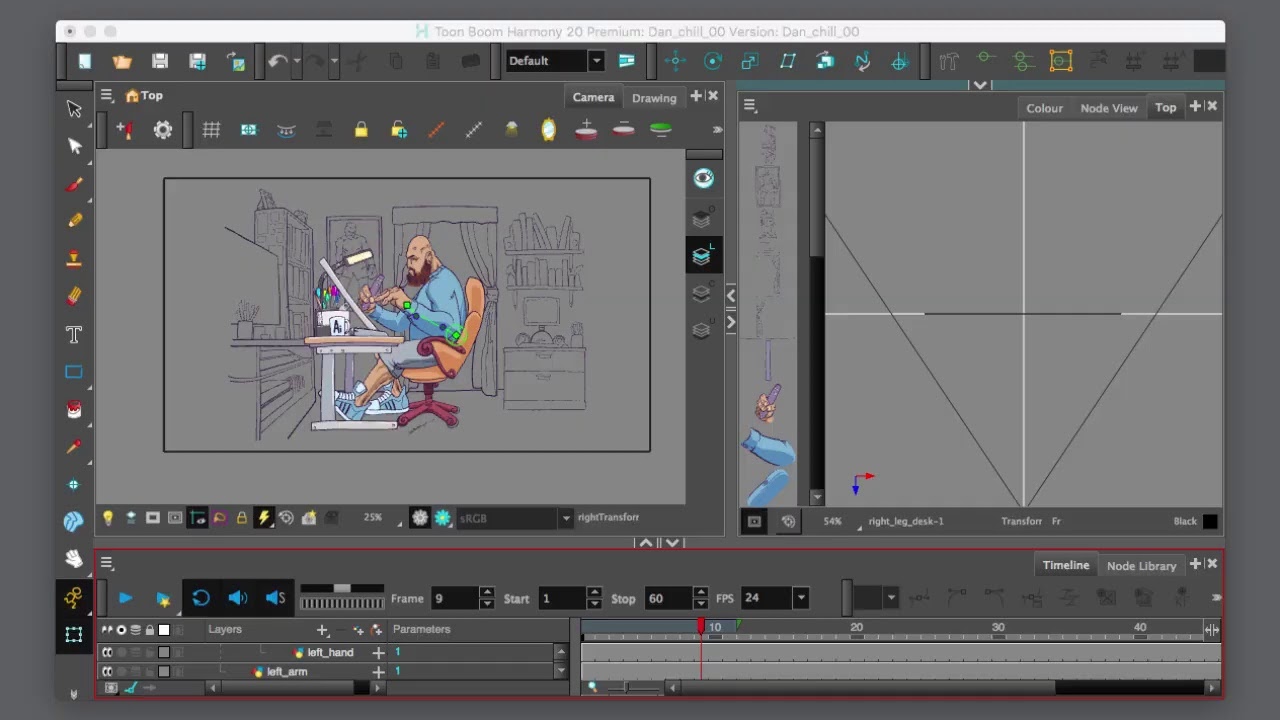The image size is (1280, 720).
Task: Toggle the grid in Camera view toolbar
Action: 211,129
